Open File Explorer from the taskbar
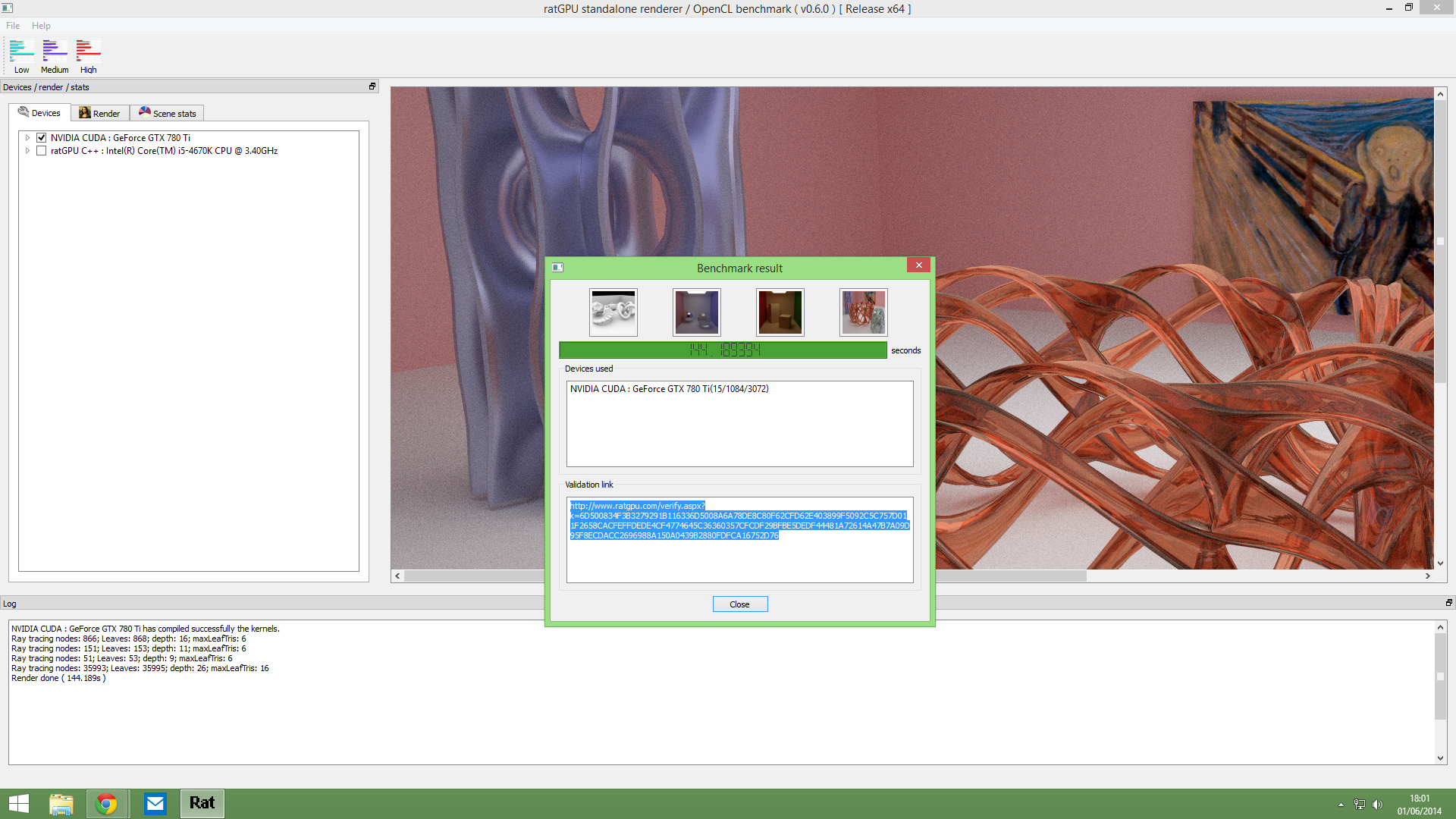Image resolution: width=1456 pixels, height=819 pixels. tap(61, 804)
